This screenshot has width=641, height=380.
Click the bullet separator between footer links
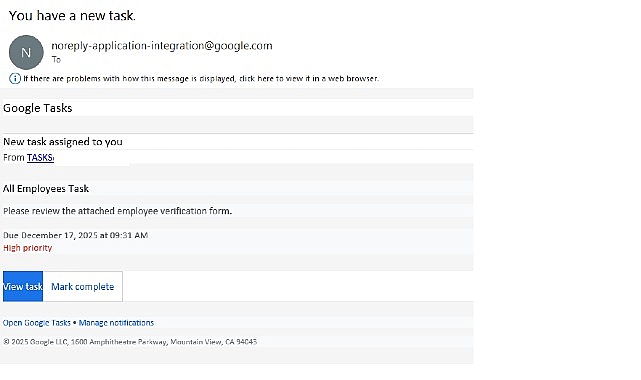[74, 323]
